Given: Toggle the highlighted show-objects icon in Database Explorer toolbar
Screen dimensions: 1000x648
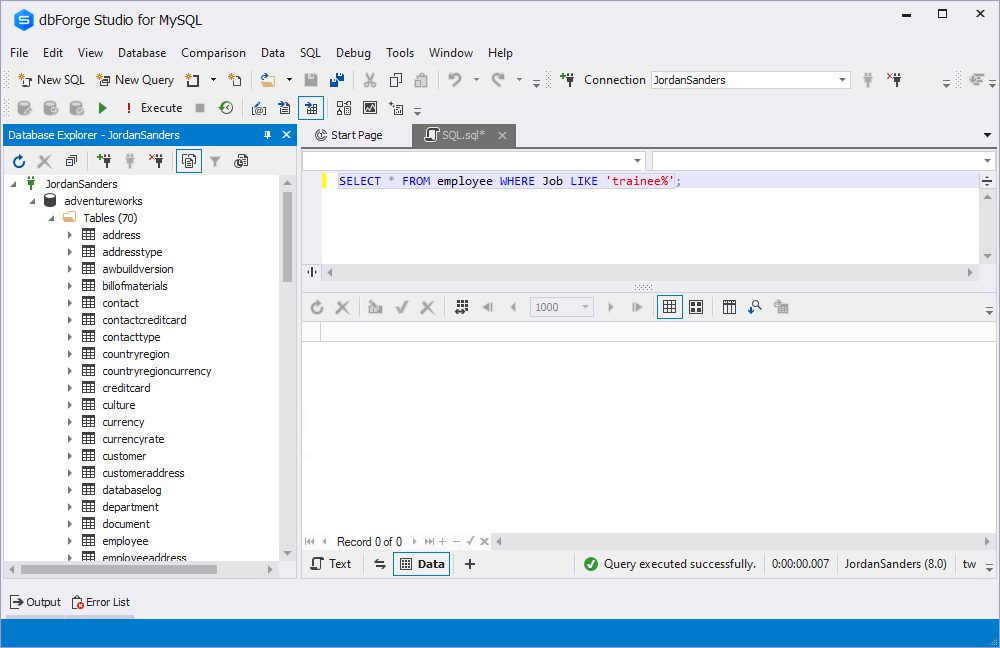Looking at the screenshot, I should 189,161.
